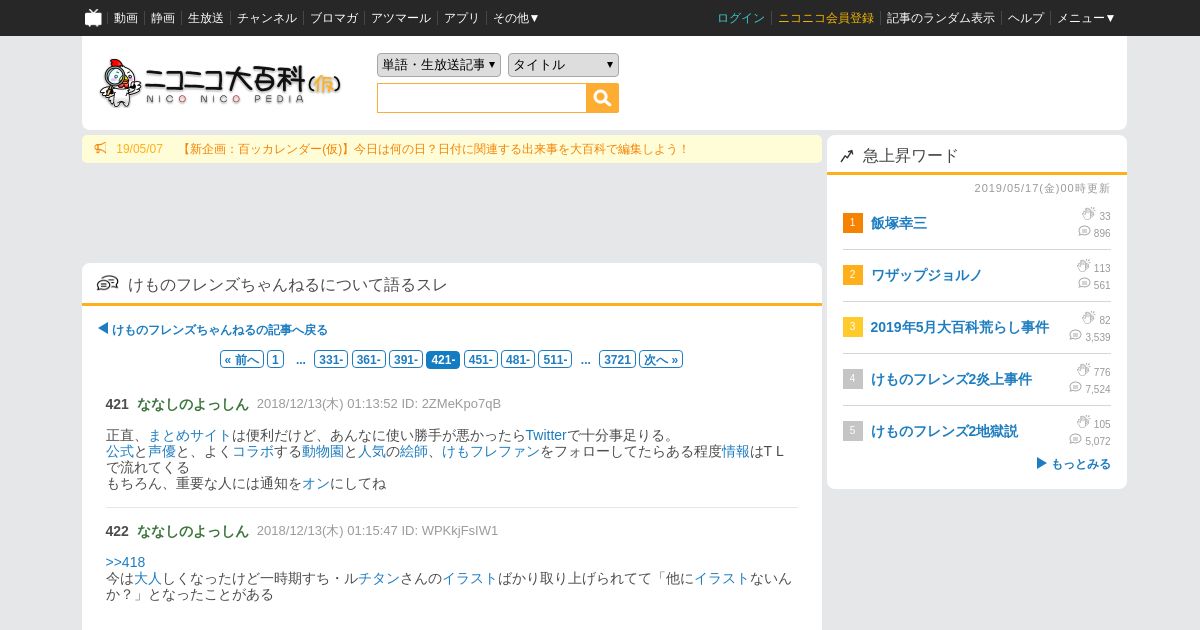Click the speech bubble thread icon
The width and height of the screenshot is (1200, 630).
point(108,284)
